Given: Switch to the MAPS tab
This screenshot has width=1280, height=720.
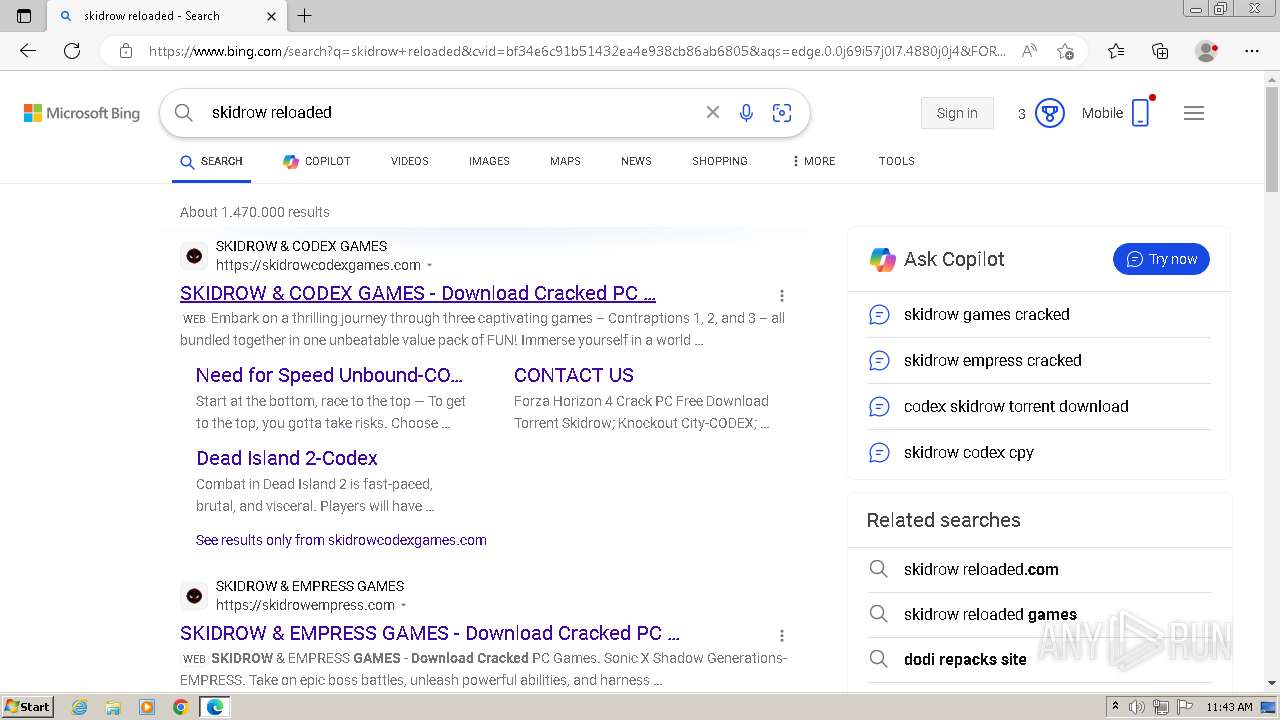Looking at the screenshot, I should (565, 161).
